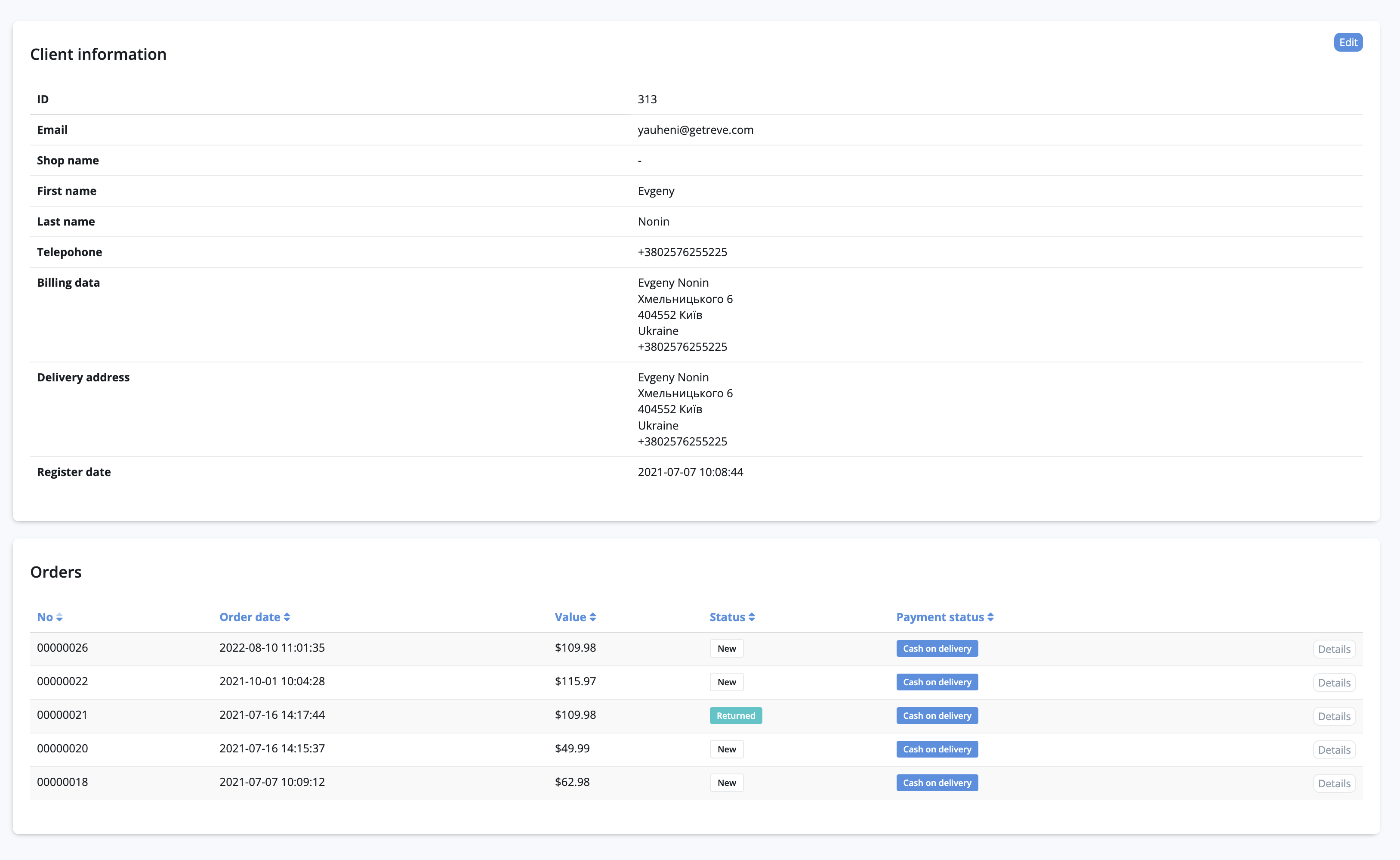Sort table by Value header text
This screenshot has width=1400, height=860.
point(570,617)
